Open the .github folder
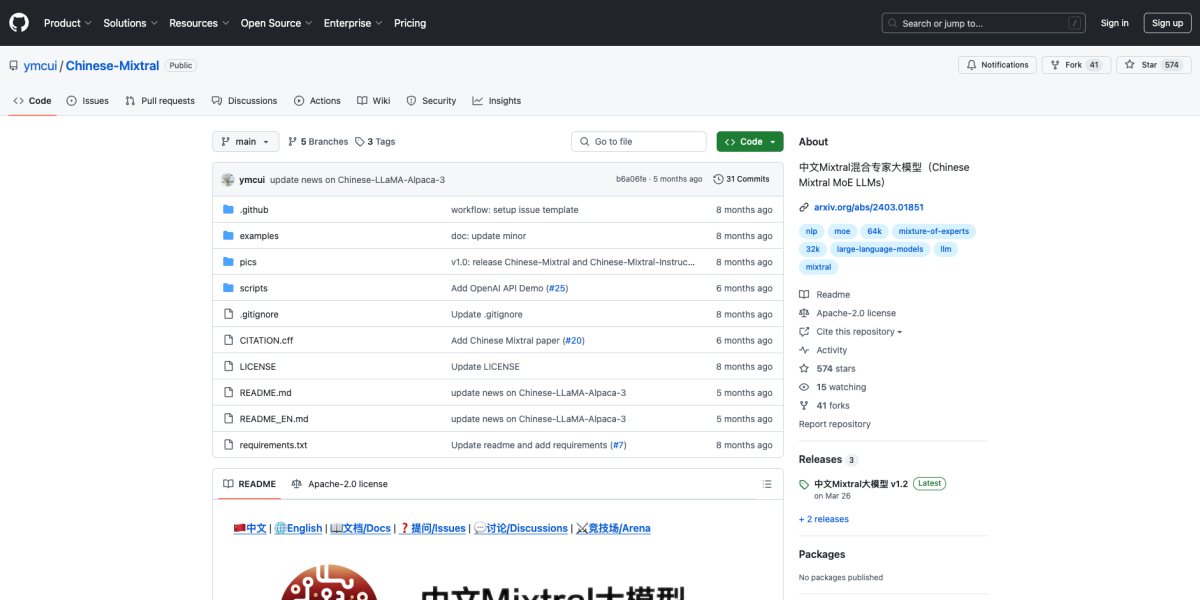The image size is (1200, 600). (x=253, y=209)
